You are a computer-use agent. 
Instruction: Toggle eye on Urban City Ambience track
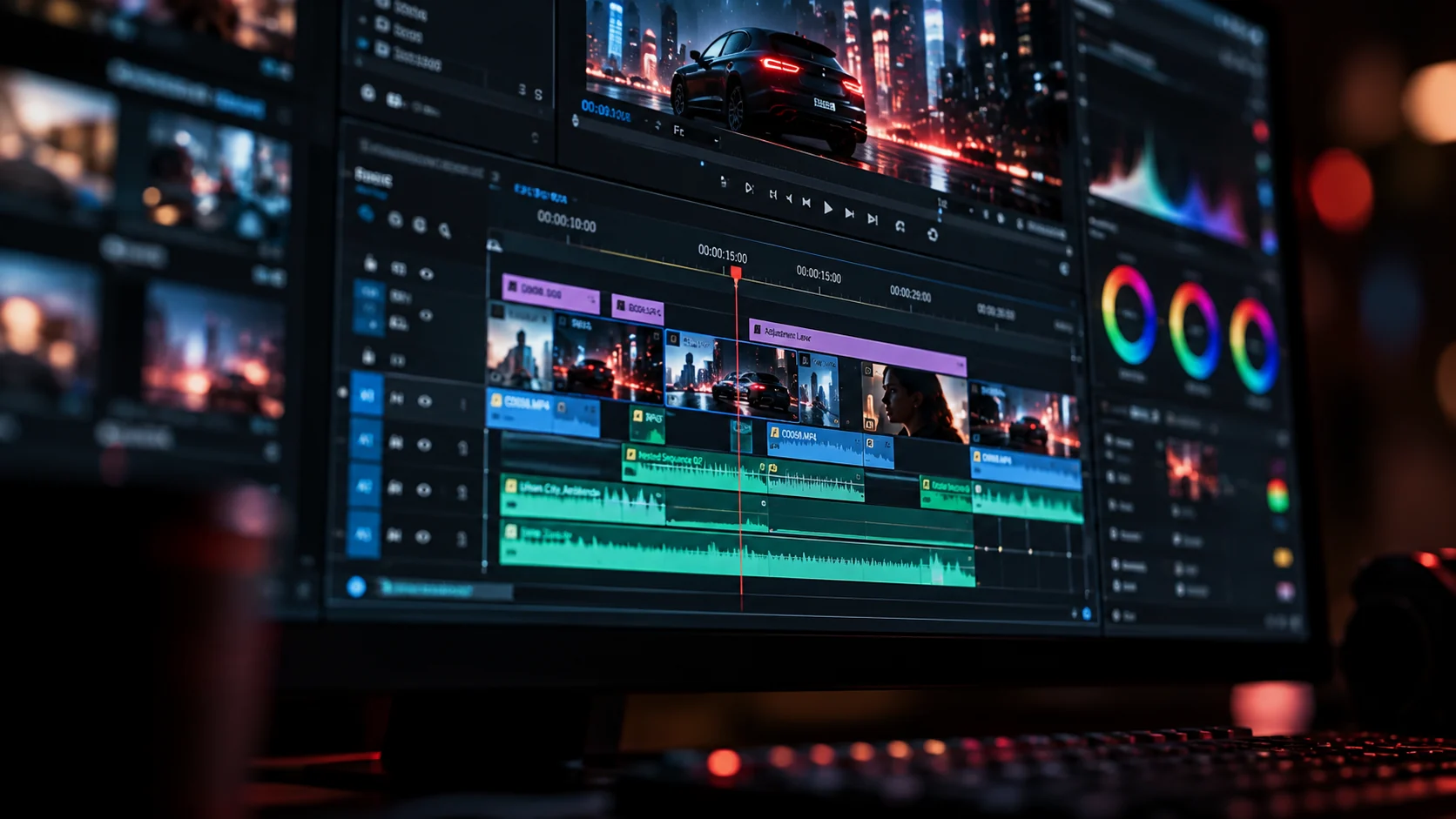[423, 490]
